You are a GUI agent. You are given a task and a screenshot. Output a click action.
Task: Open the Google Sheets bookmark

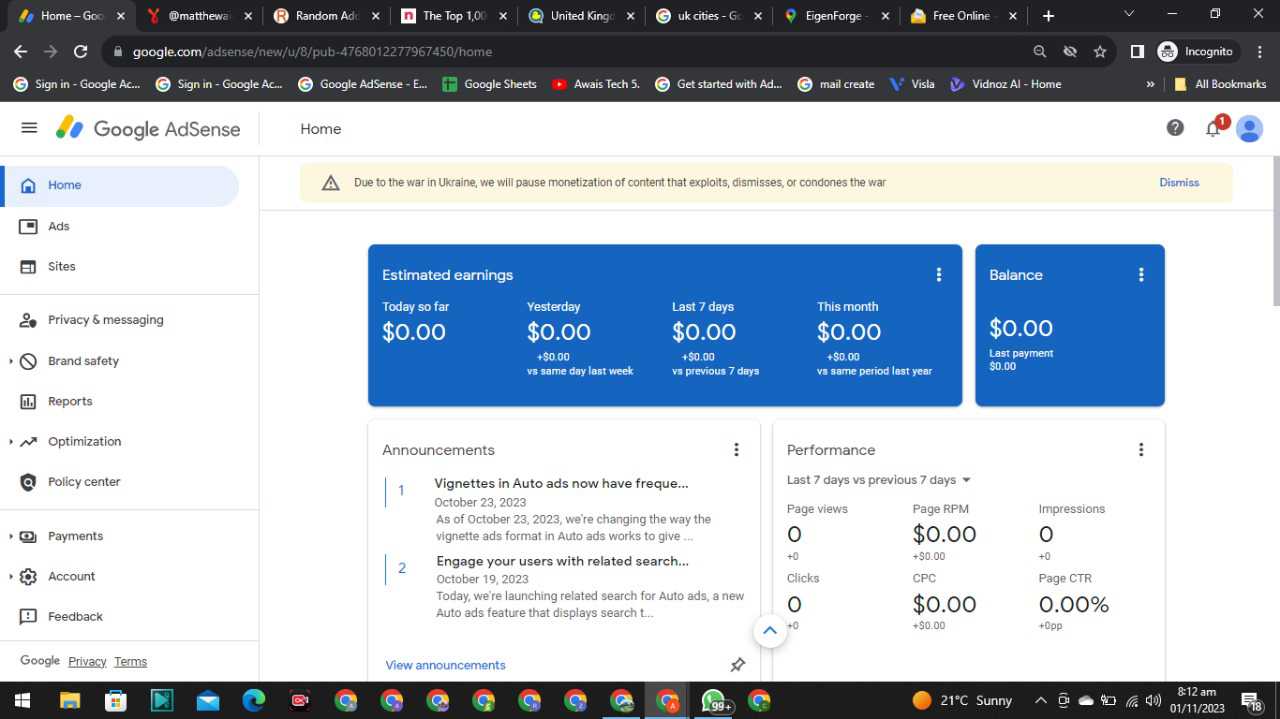coord(489,84)
